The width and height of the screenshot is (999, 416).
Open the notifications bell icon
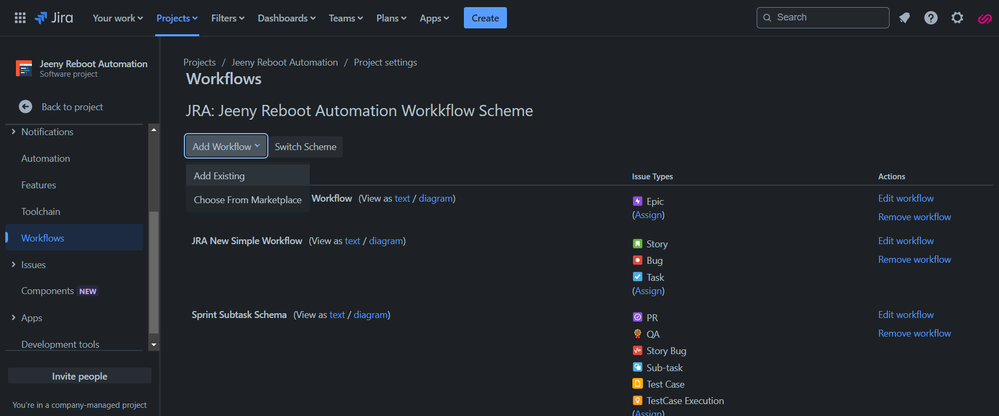(904, 18)
